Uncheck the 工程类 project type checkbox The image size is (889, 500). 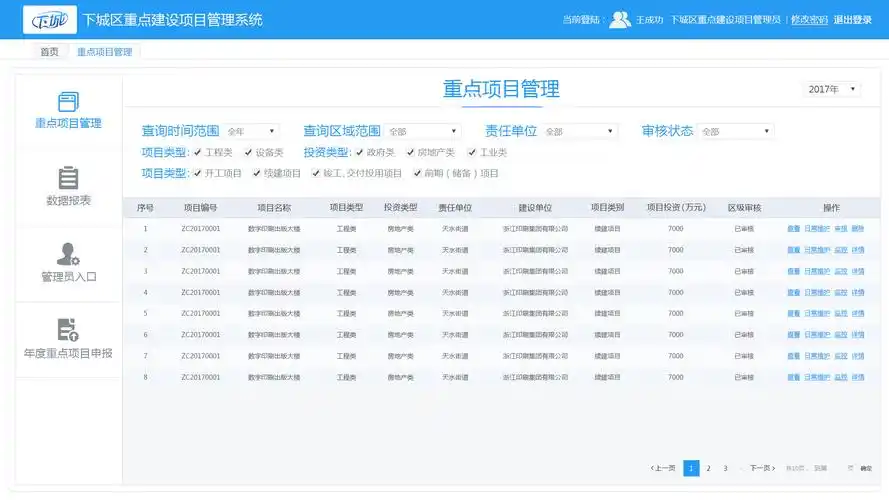[197, 152]
